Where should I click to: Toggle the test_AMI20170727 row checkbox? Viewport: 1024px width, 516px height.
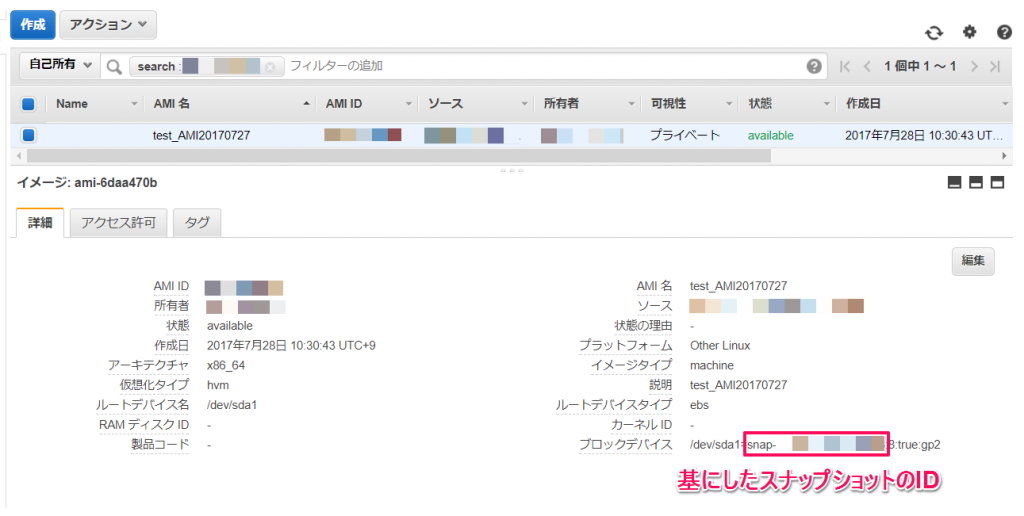[x=28, y=135]
